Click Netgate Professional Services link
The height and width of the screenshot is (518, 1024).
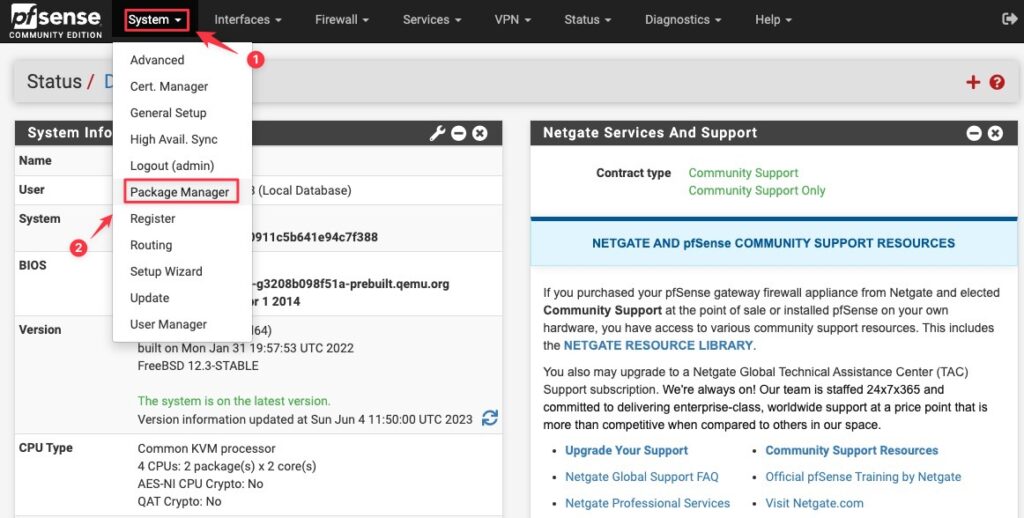click(x=647, y=503)
